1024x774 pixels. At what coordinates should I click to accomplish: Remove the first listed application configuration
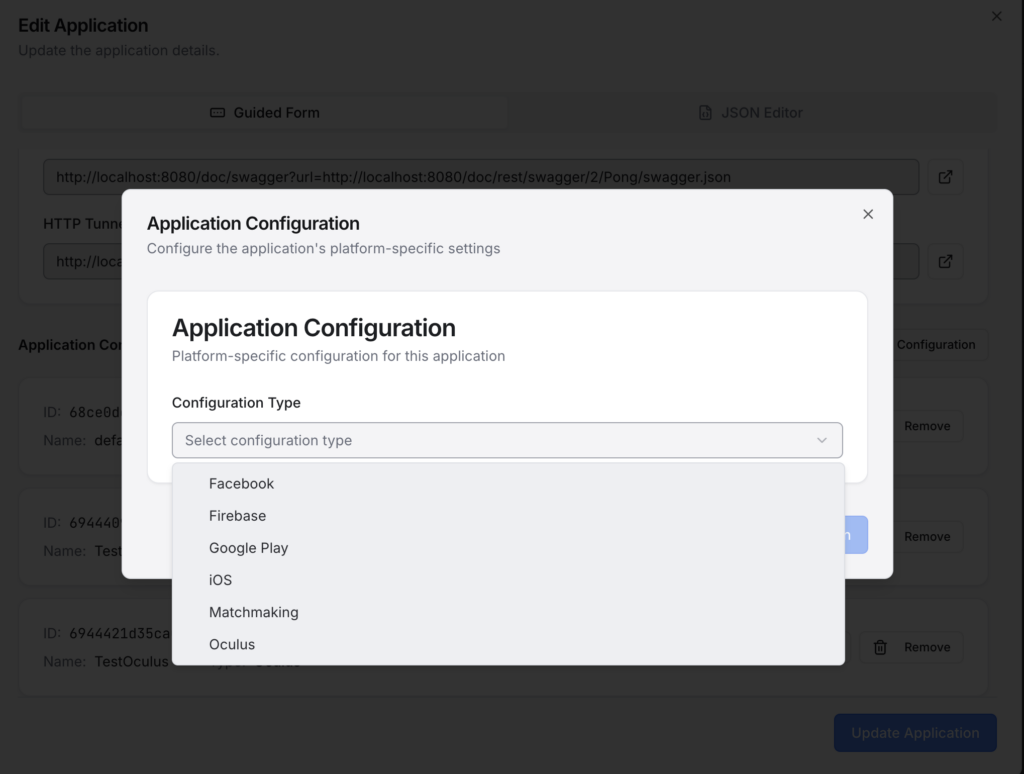pos(926,426)
